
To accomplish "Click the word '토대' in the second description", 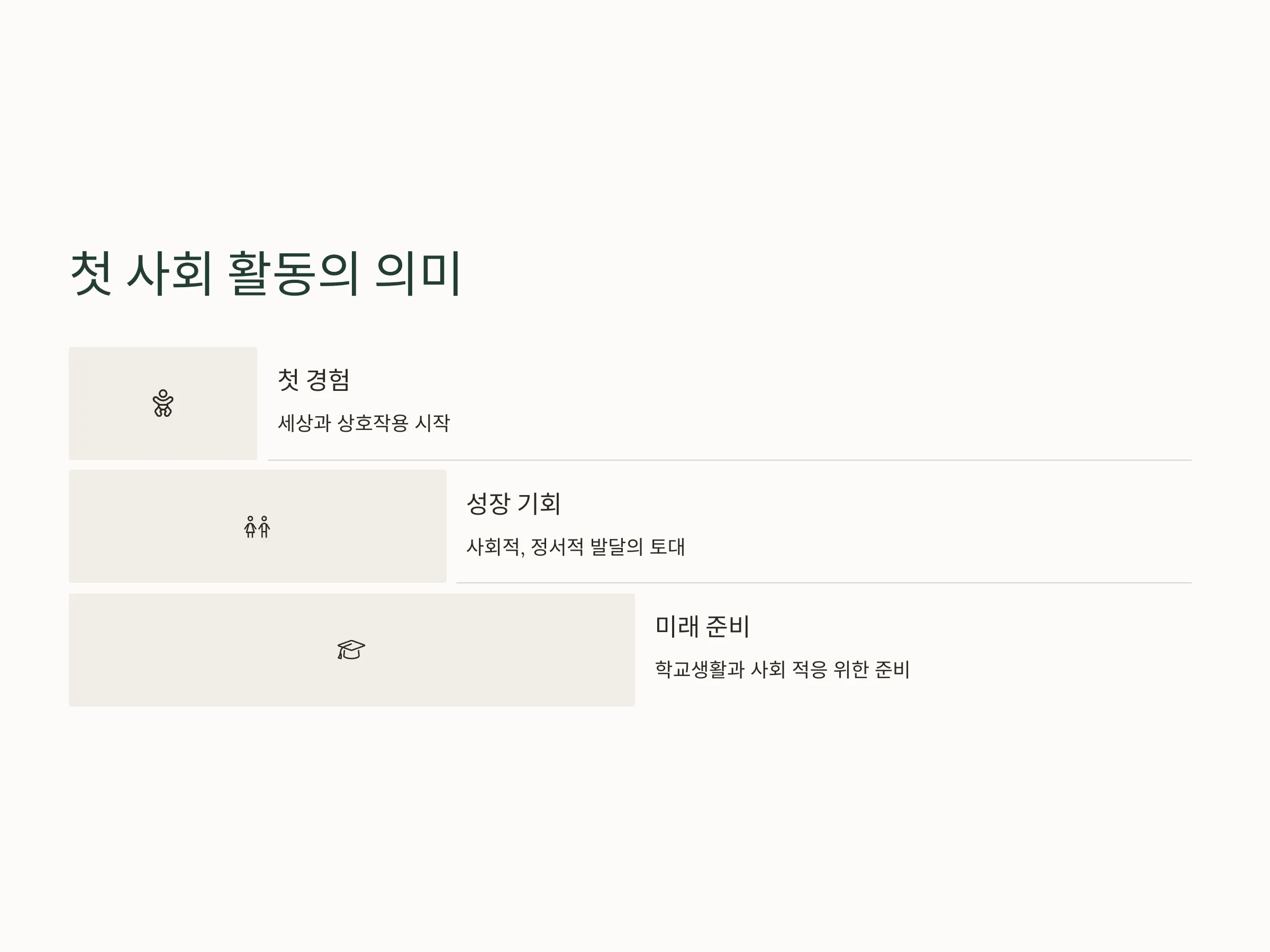I will [x=667, y=546].
